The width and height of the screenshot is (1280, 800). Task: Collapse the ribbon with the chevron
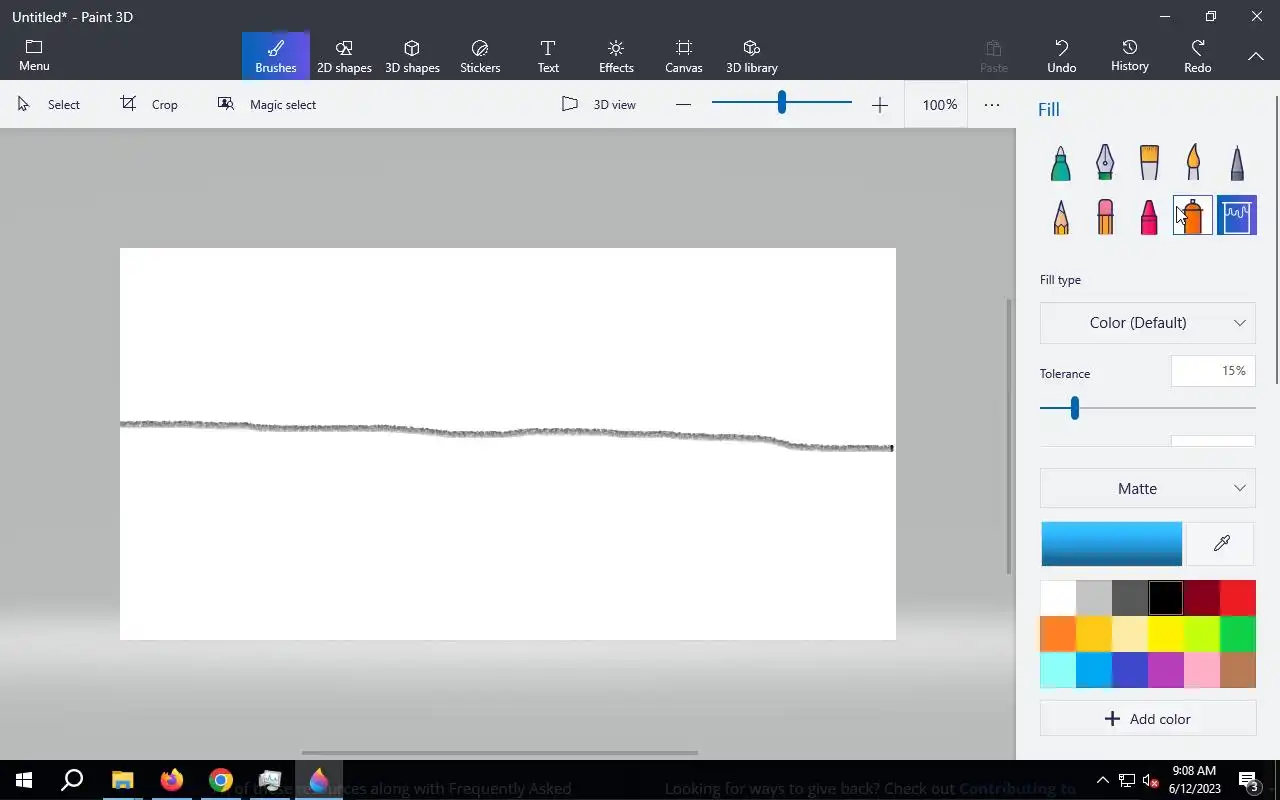click(x=1256, y=56)
